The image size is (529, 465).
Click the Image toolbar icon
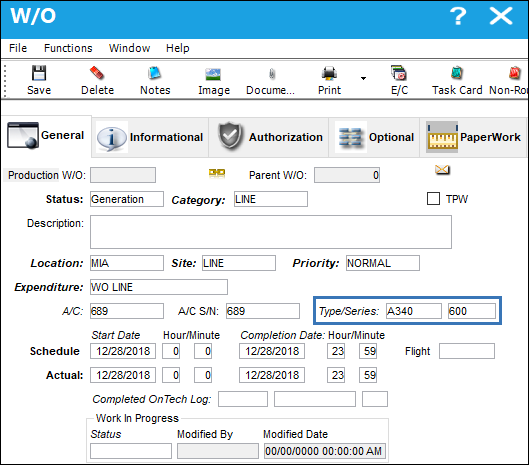click(213, 74)
